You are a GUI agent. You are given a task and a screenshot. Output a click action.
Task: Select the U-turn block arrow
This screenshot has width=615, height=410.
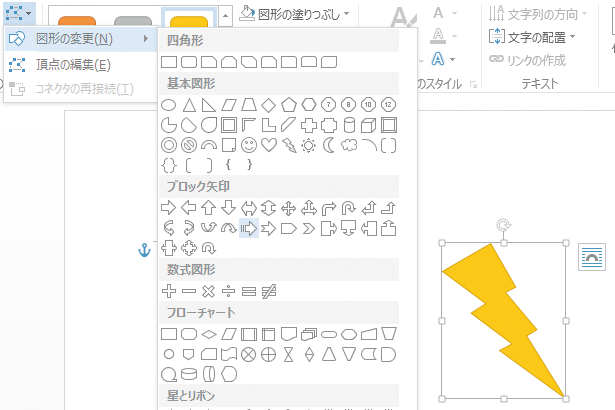coord(349,208)
